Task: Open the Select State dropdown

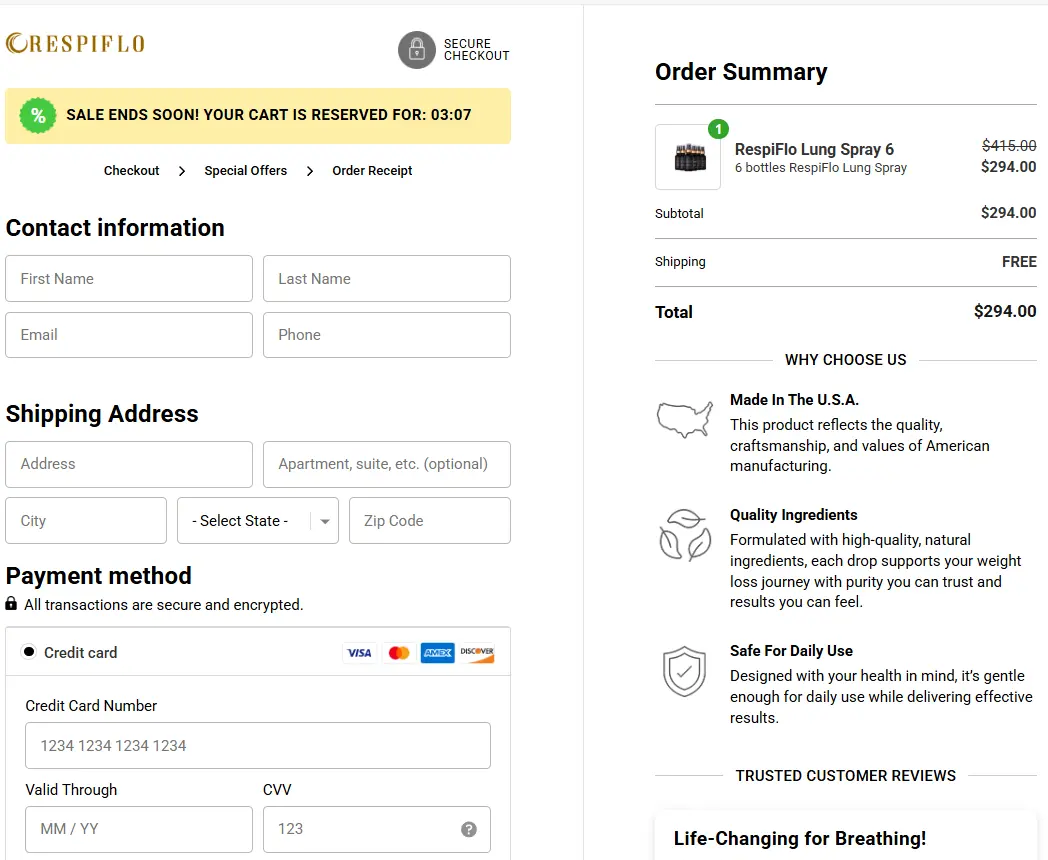Action: tap(258, 521)
